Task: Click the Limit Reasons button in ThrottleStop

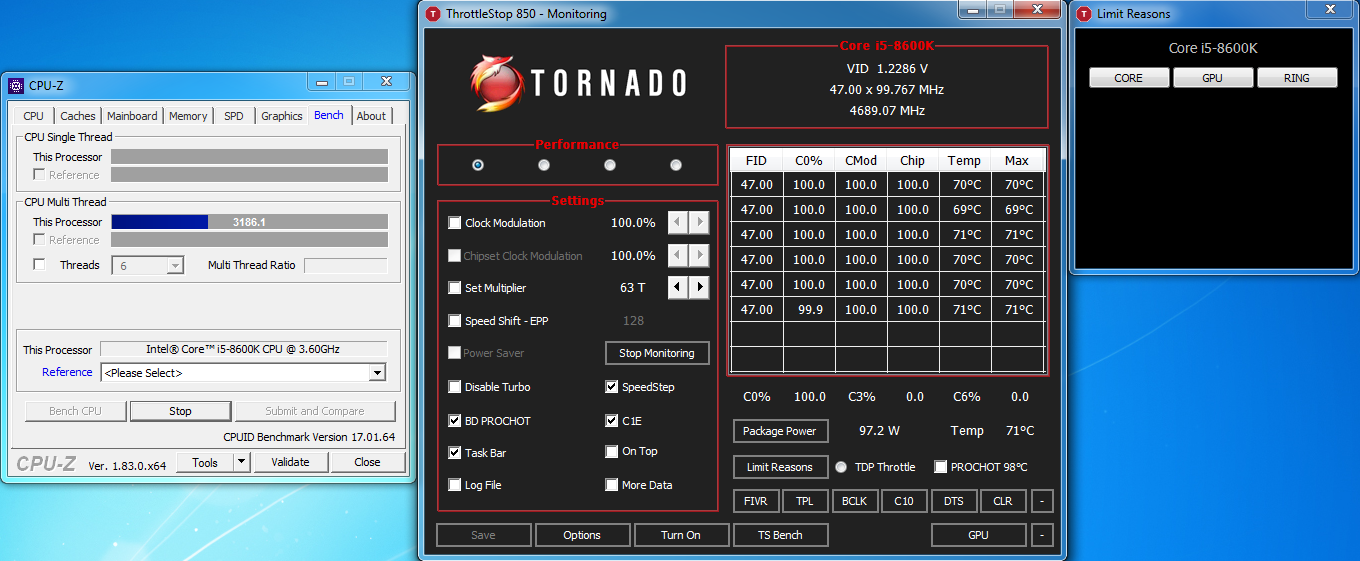Action: pyautogui.click(x=780, y=467)
